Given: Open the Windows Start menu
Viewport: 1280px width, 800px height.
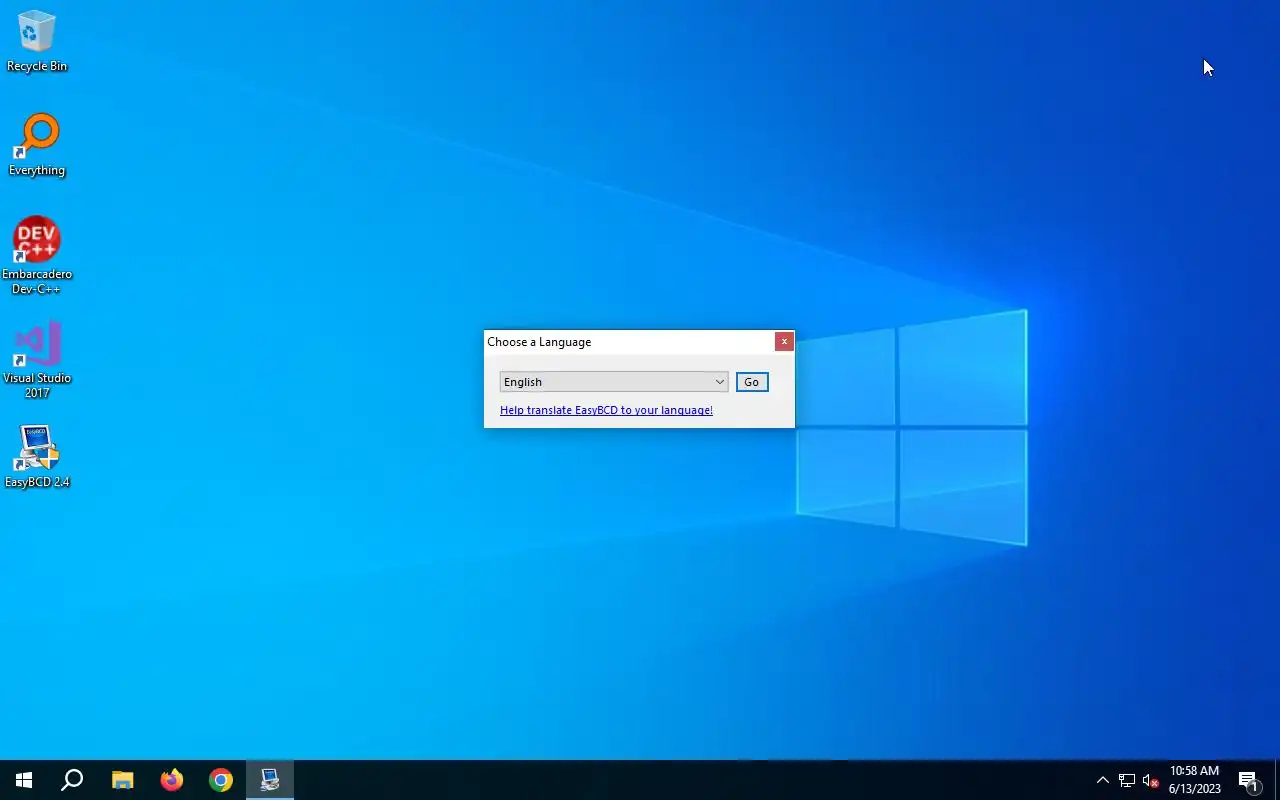Looking at the screenshot, I should pyautogui.click(x=24, y=780).
